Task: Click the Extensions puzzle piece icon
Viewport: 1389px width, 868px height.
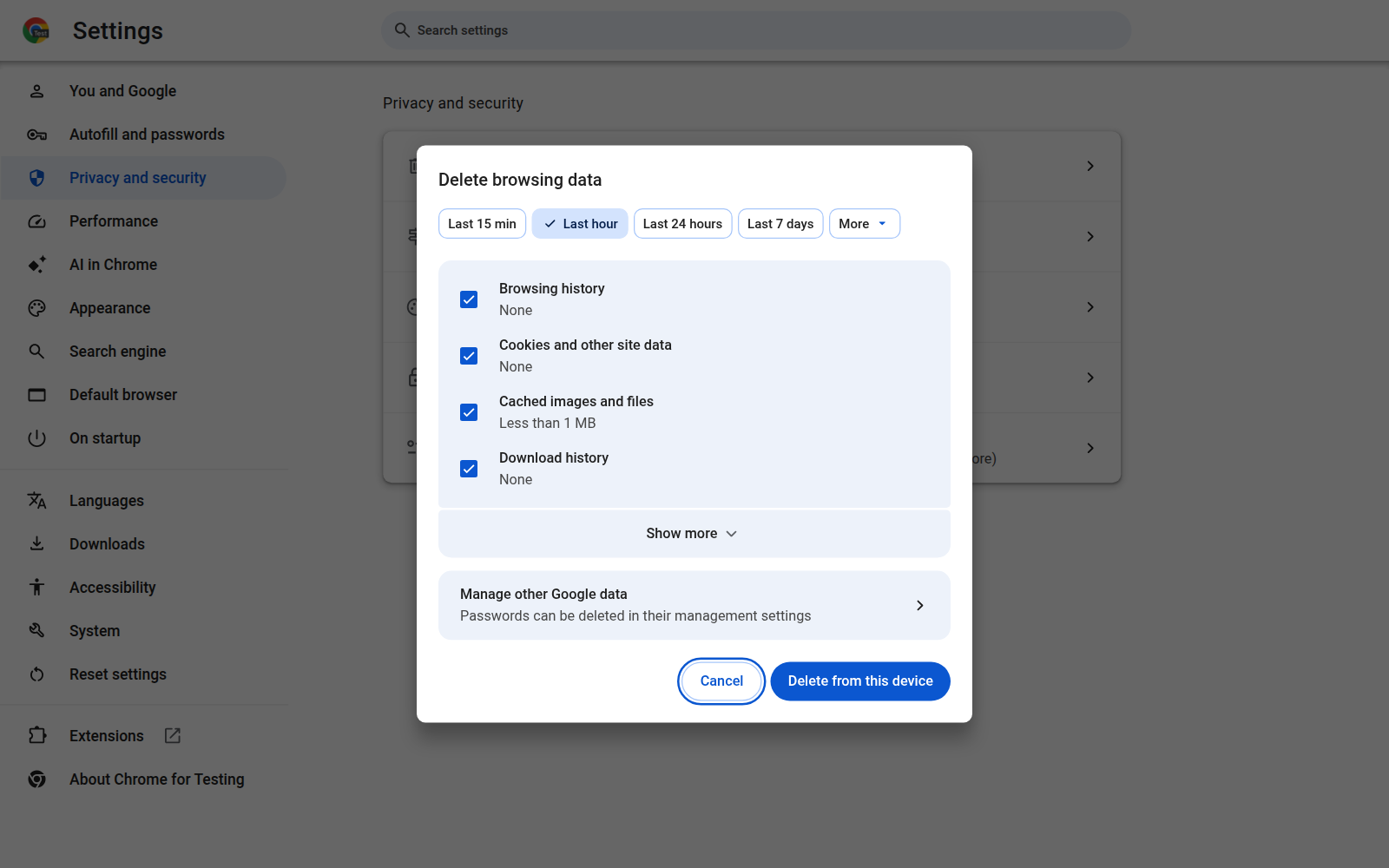Action: point(36,736)
